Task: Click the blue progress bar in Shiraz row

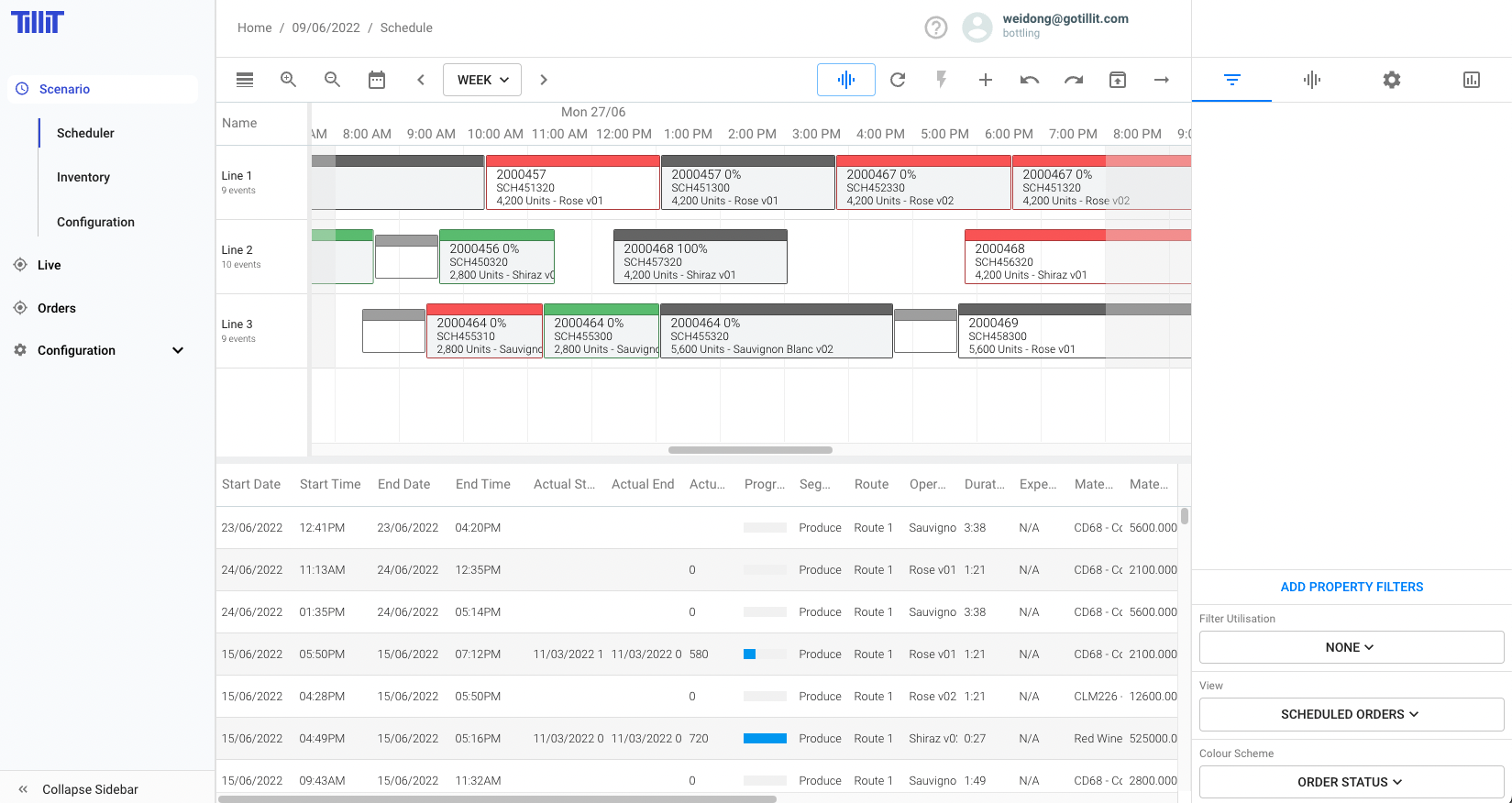Action: coord(765,738)
